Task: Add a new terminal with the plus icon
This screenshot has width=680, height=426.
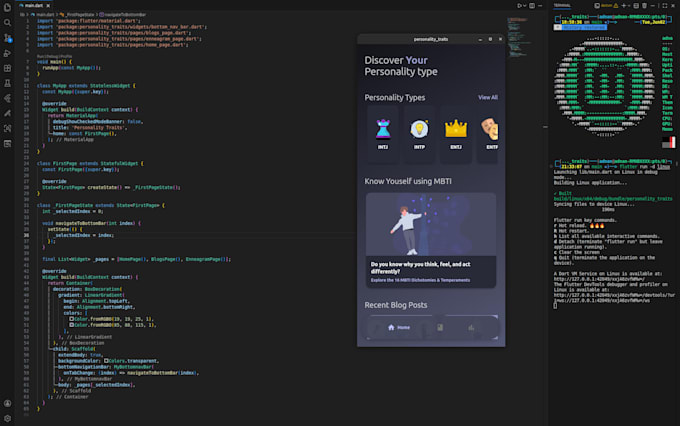Action: click(x=624, y=6)
